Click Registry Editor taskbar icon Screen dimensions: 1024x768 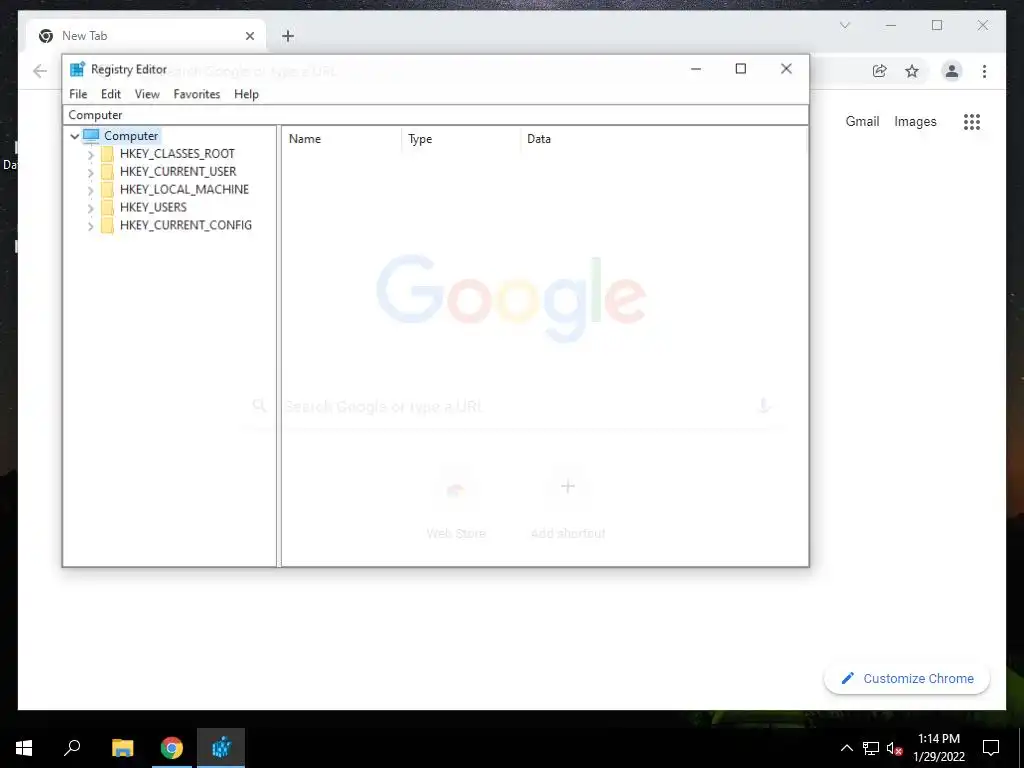(x=221, y=748)
